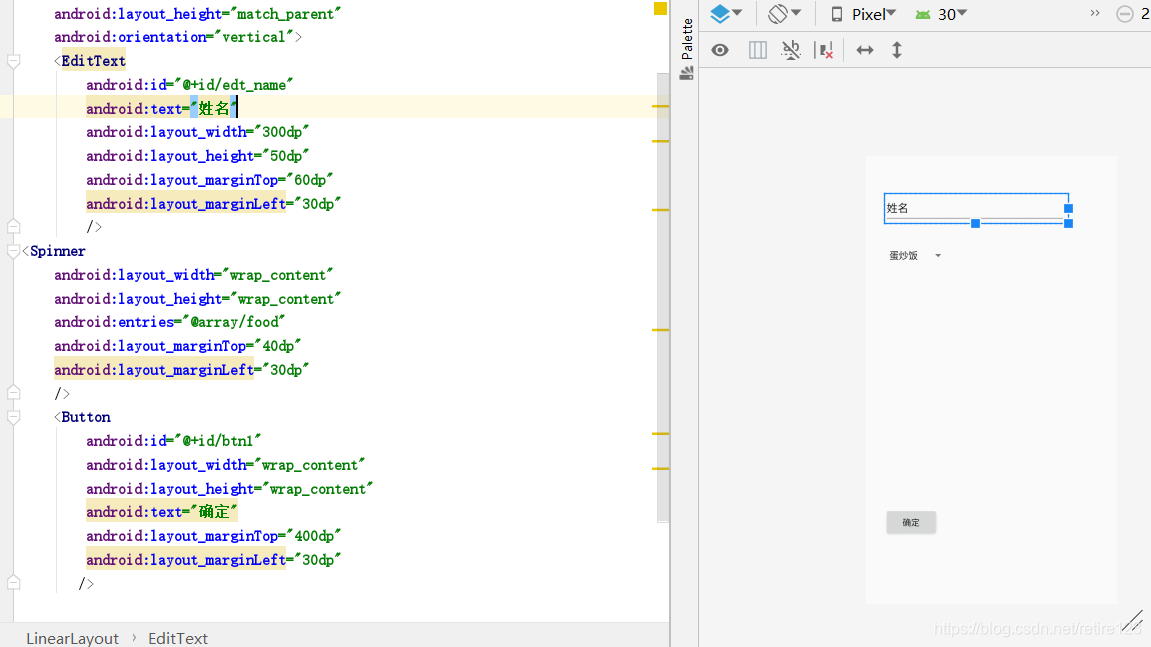Show more toolbar options chevron

(1094, 13)
